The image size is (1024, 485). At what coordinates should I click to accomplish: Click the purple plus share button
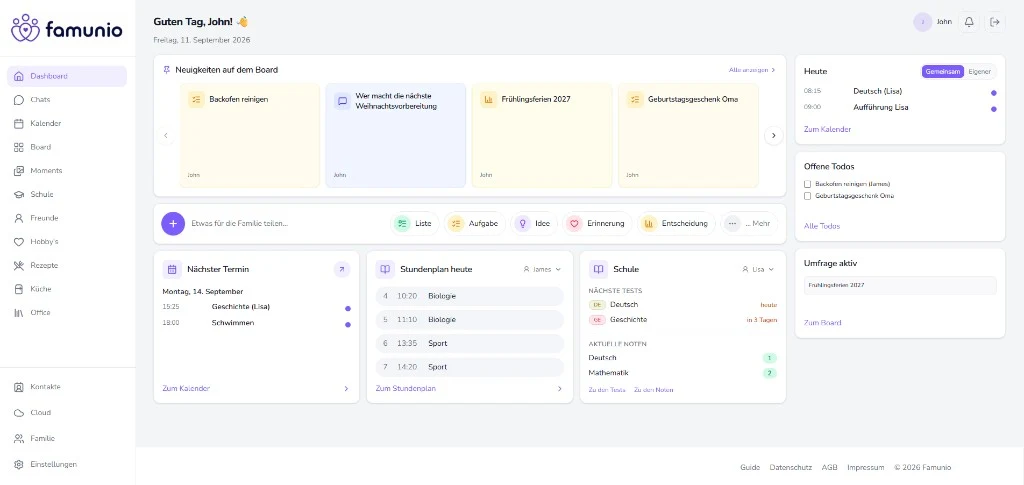(173, 223)
